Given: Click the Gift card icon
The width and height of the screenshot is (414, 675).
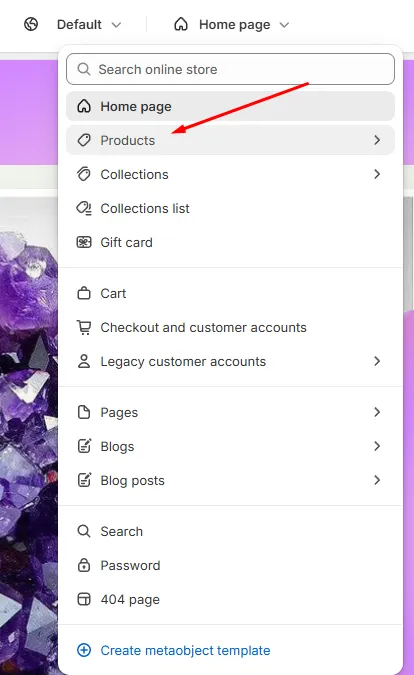Looking at the screenshot, I should 84,242.
